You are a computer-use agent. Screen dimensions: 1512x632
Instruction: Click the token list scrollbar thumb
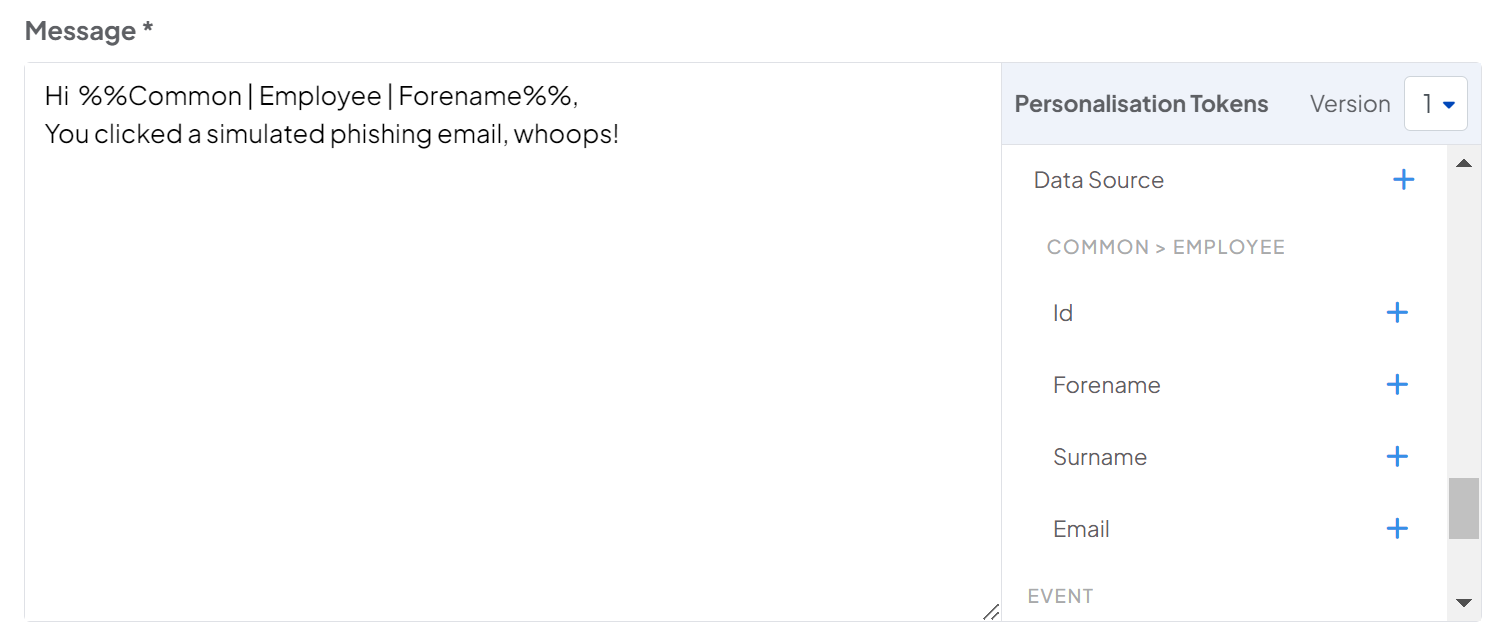(1463, 508)
